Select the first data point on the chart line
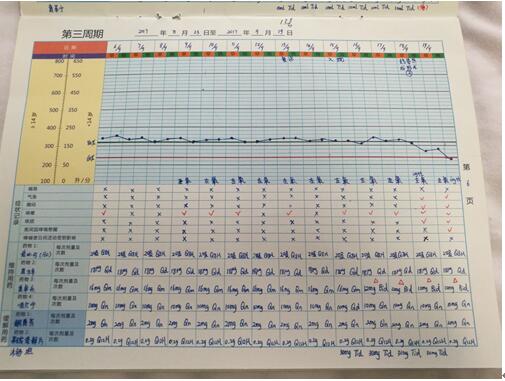This screenshot has width=505, height=381. pos(103,138)
